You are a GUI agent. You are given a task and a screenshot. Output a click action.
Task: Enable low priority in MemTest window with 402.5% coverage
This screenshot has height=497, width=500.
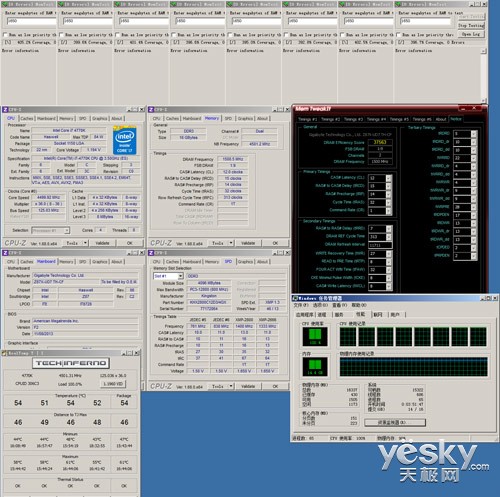(342, 34)
